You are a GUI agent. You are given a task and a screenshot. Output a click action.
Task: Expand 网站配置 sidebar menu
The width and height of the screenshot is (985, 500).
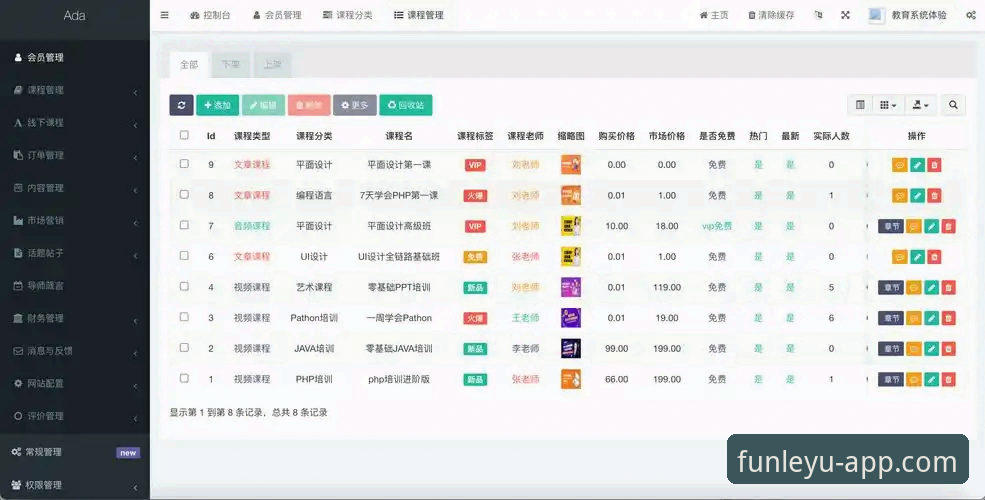click(75, 383)
